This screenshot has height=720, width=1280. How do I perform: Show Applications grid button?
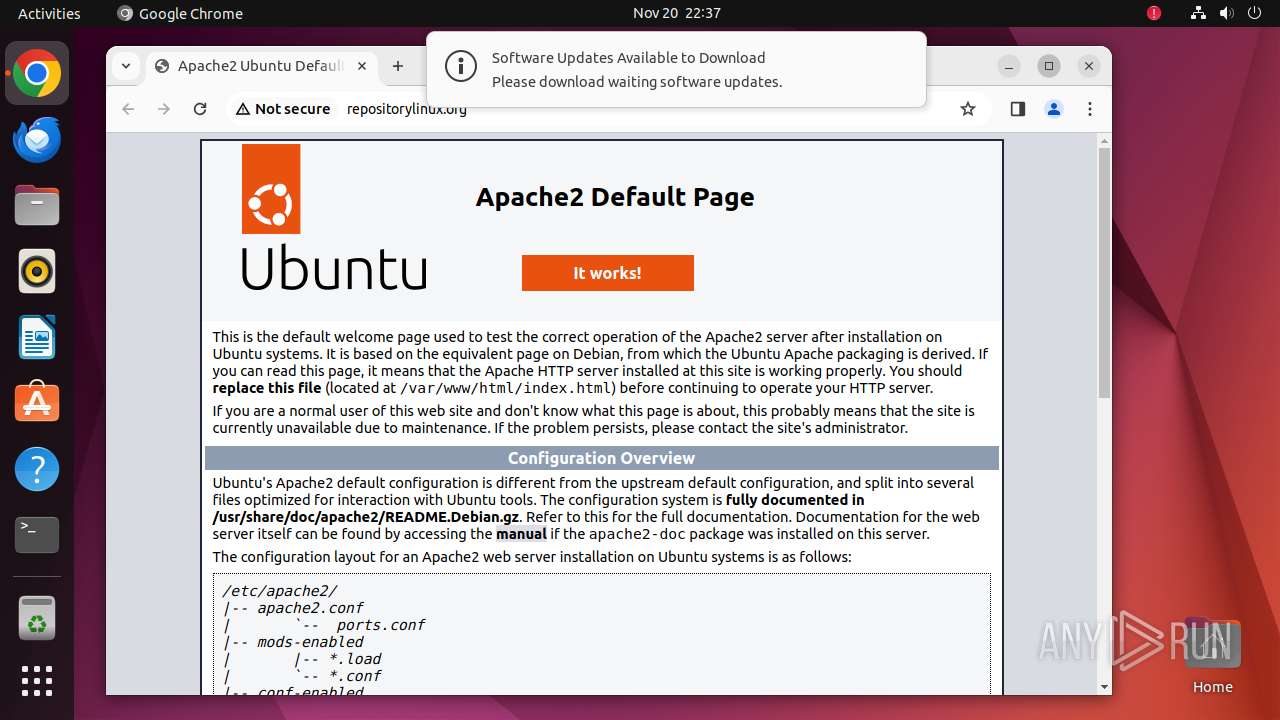click(x=37, y=681)
